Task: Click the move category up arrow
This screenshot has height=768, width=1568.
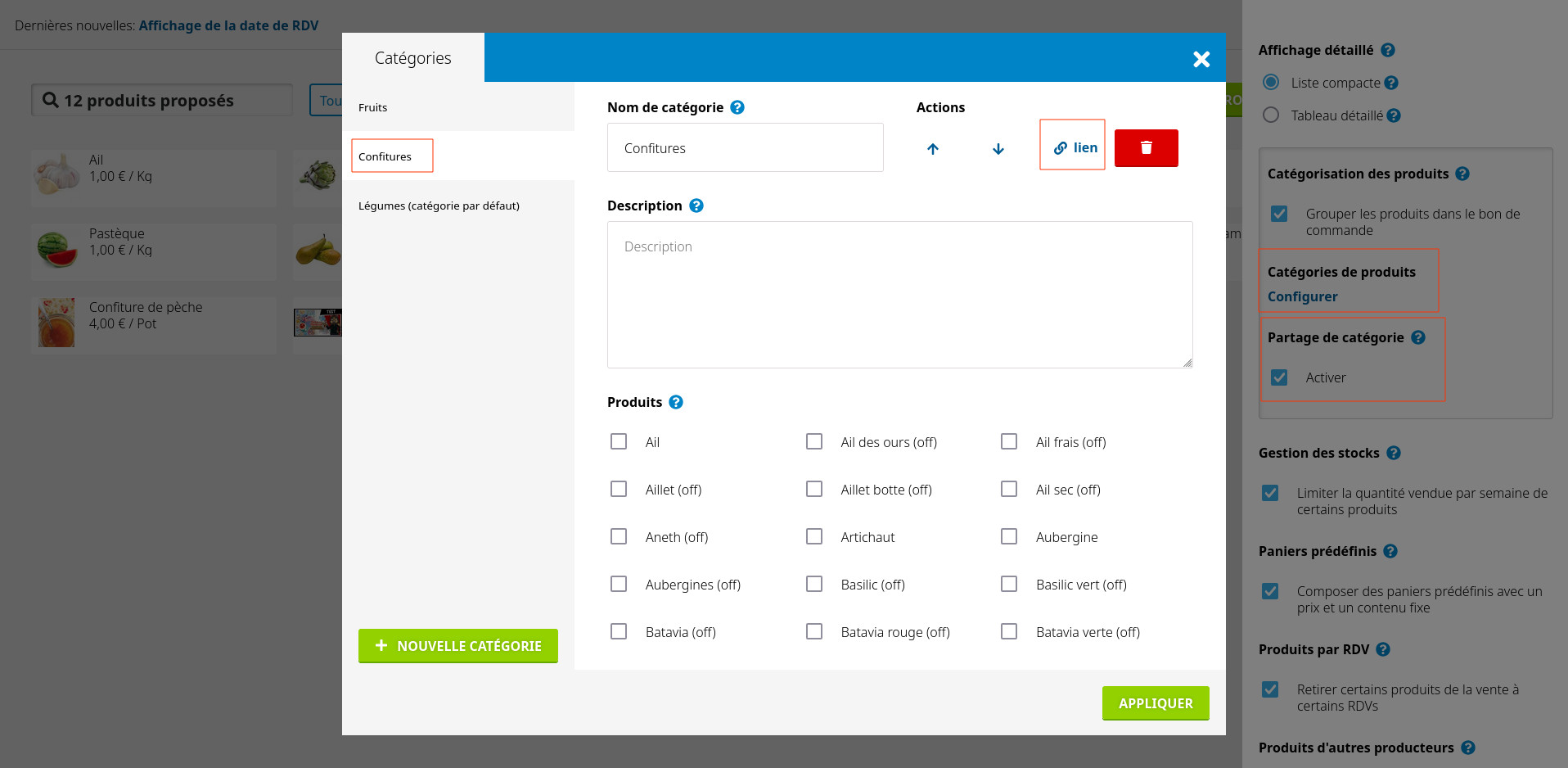Action: tap(933, 149)
